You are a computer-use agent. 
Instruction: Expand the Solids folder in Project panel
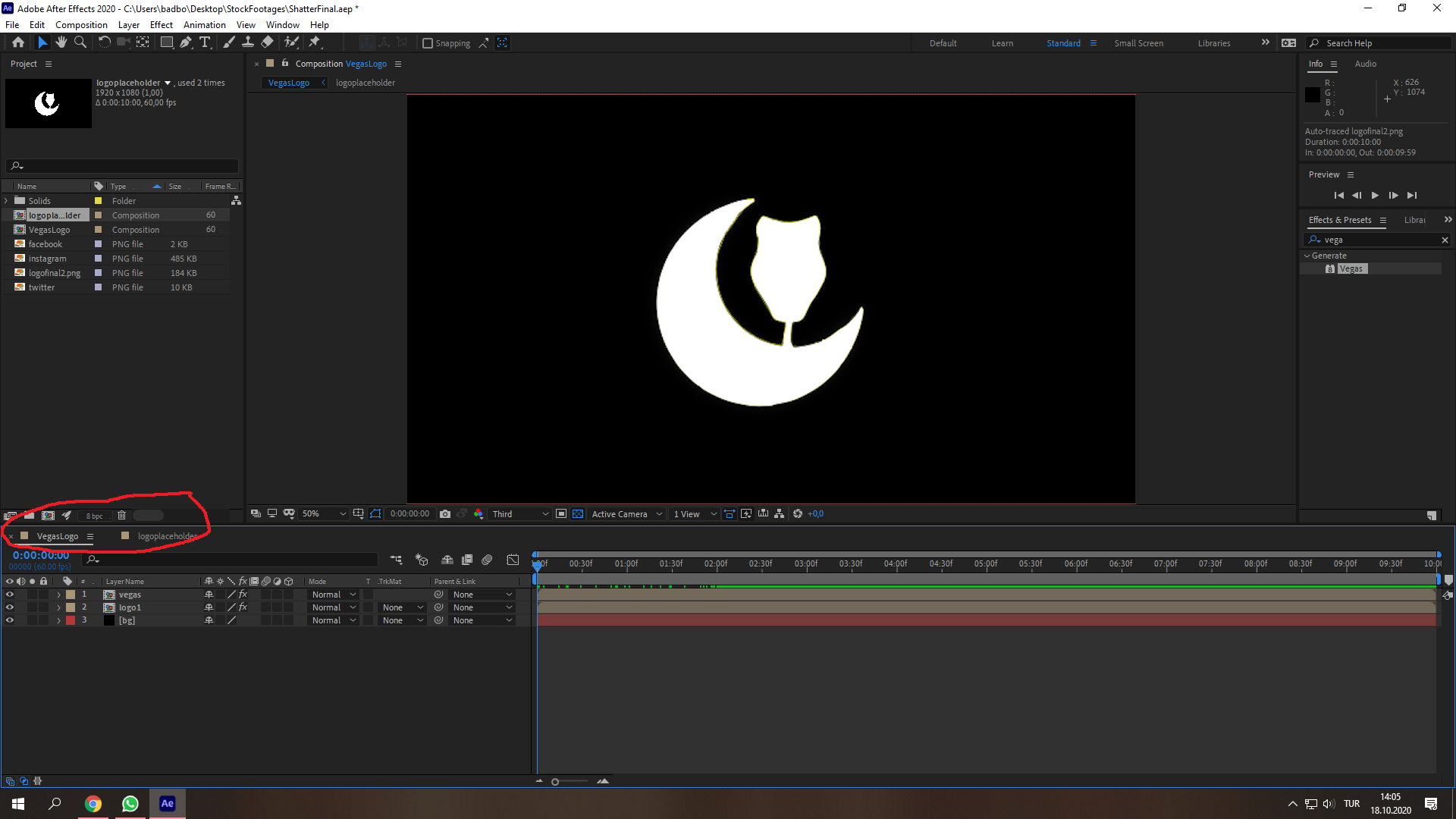click(6, 200)
